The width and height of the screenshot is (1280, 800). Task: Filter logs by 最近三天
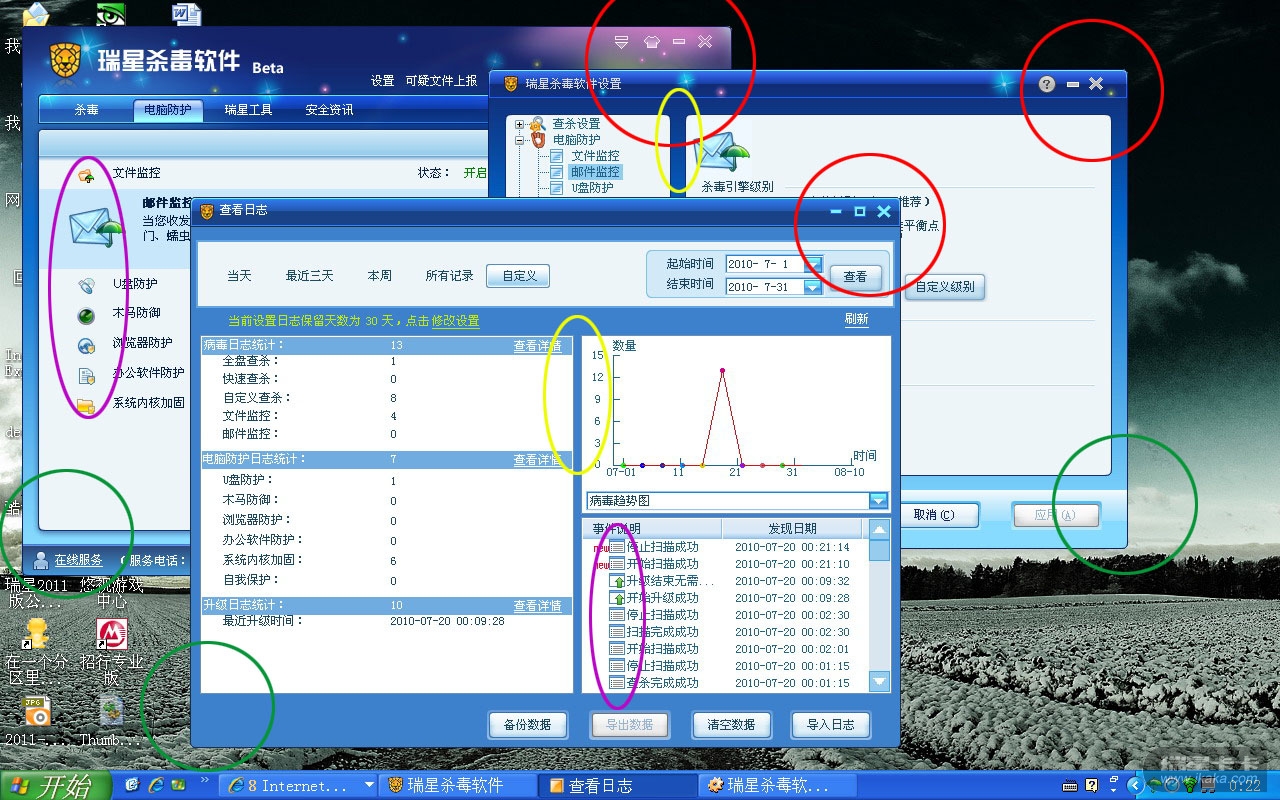(x=309, y=276)
